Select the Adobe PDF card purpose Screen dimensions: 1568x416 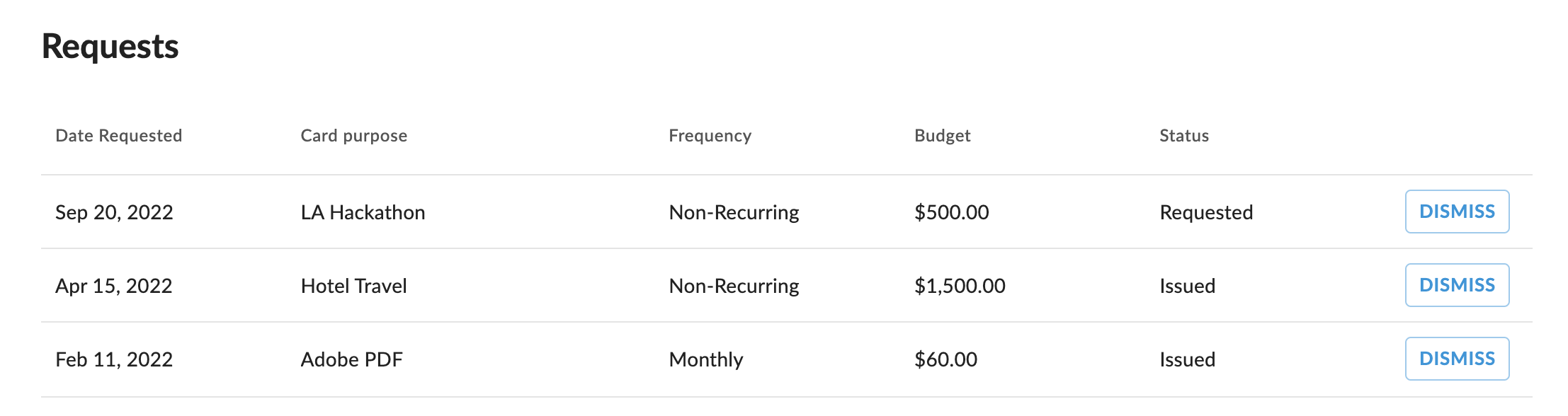[x=351, y=359]
